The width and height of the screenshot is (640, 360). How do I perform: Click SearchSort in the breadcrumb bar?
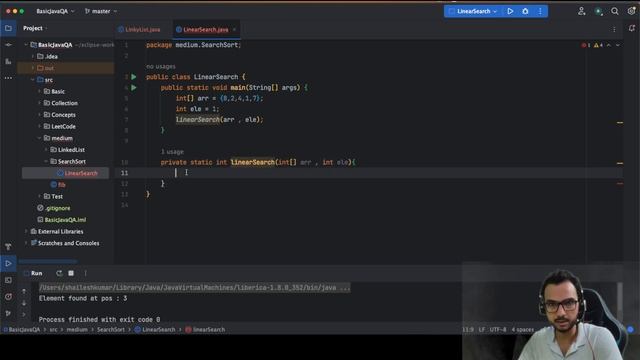(111, 330)
